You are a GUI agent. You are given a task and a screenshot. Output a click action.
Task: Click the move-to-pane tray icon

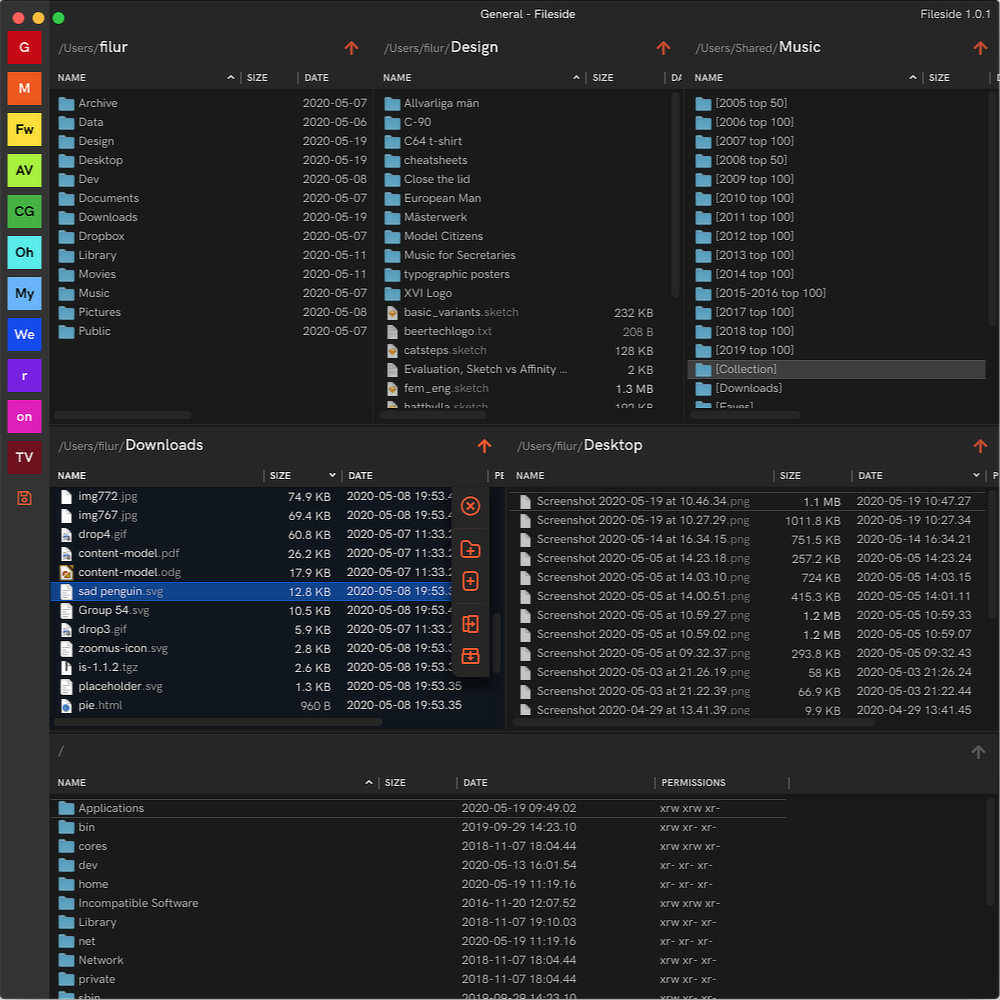pyautogui.click(x=471, y=656)
